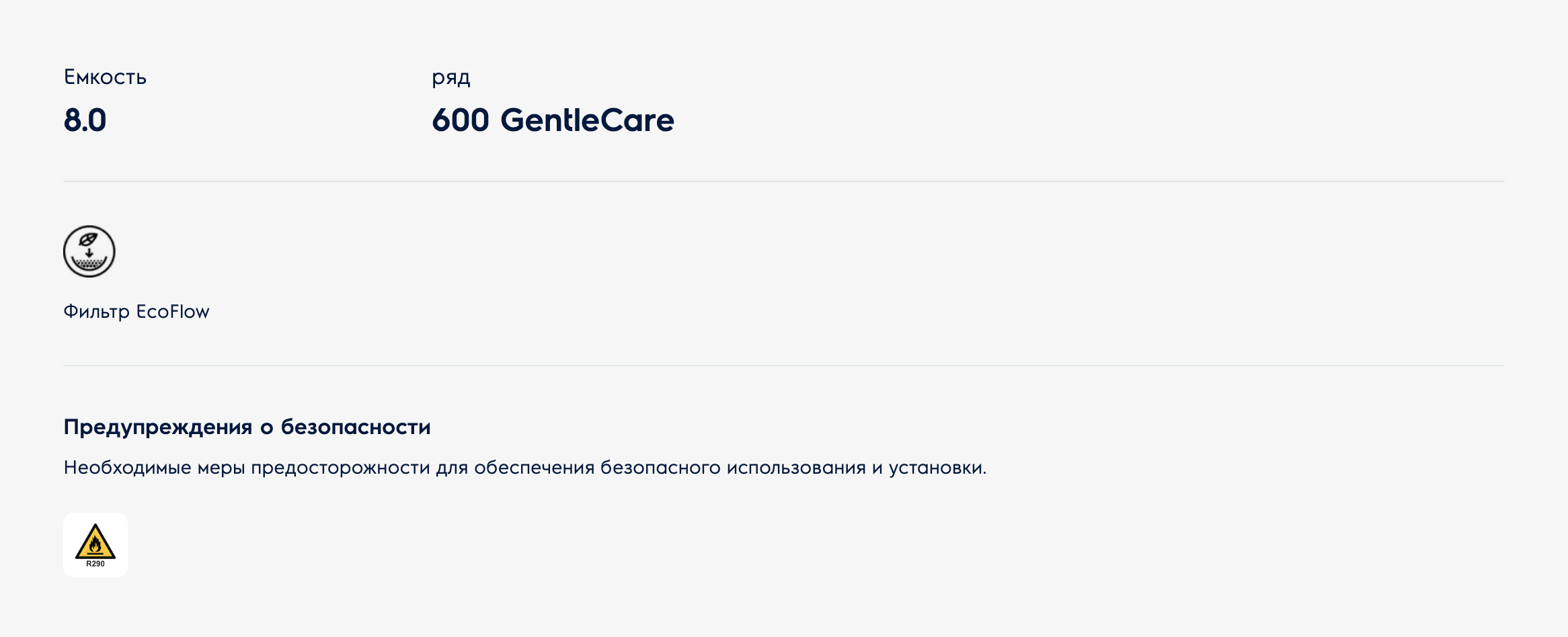Click the "ряд" label
The image size is (1568, 637).
450,78
